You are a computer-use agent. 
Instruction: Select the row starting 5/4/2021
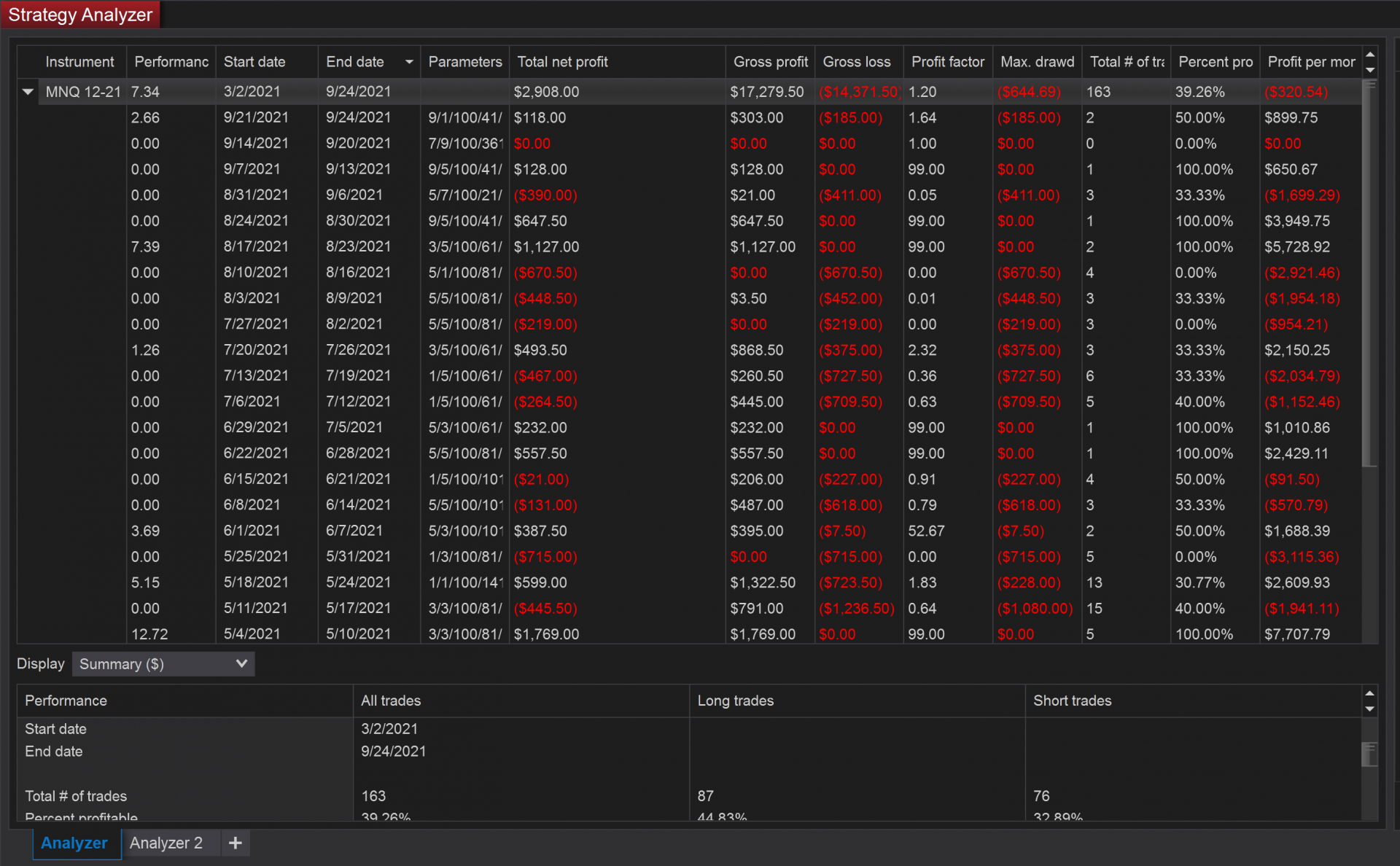(x=252, y=633)
